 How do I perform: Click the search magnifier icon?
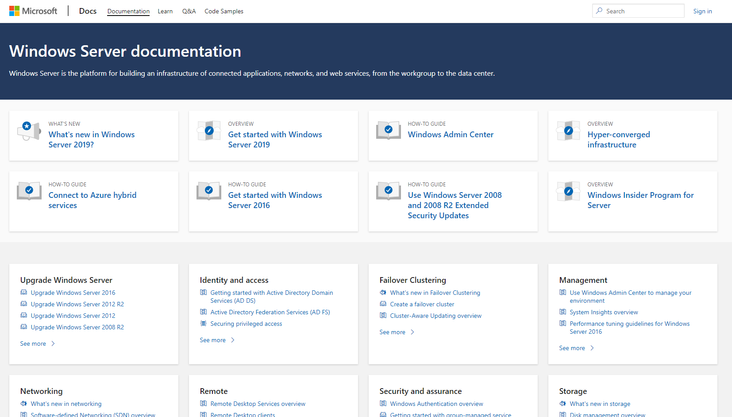[x=599, y=11]
